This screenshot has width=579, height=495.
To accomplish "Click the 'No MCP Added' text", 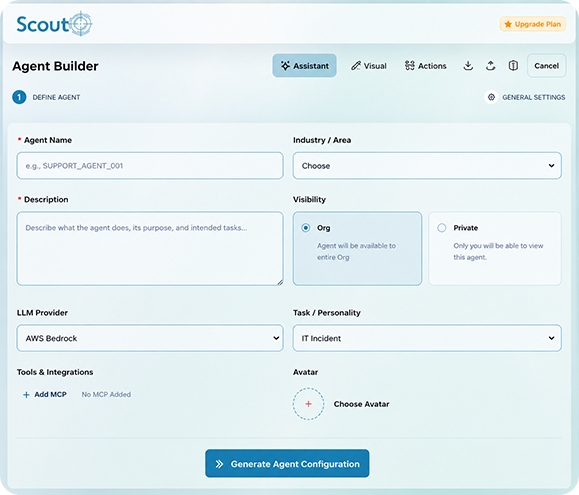I will tap(106, 395).
